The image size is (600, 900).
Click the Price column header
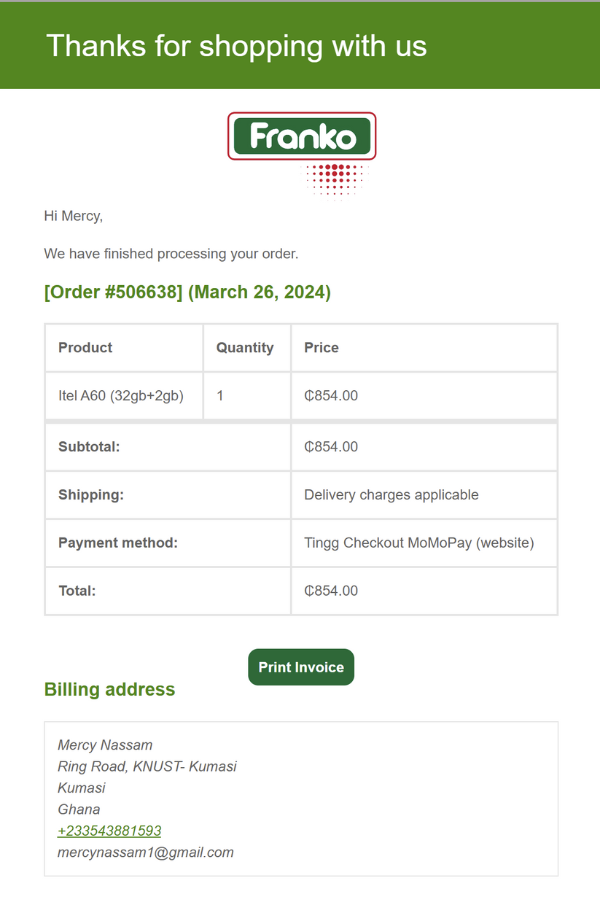(x=320, y=347)
